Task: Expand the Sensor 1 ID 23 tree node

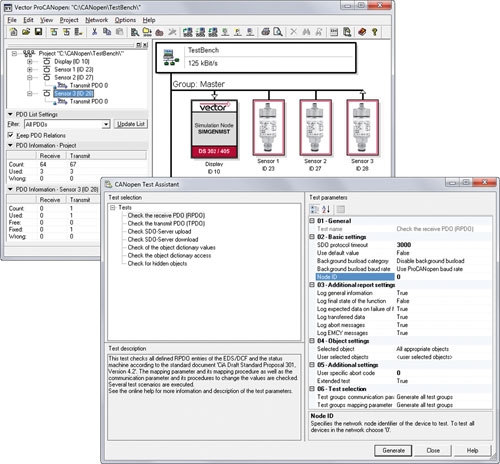Action: 30,69
